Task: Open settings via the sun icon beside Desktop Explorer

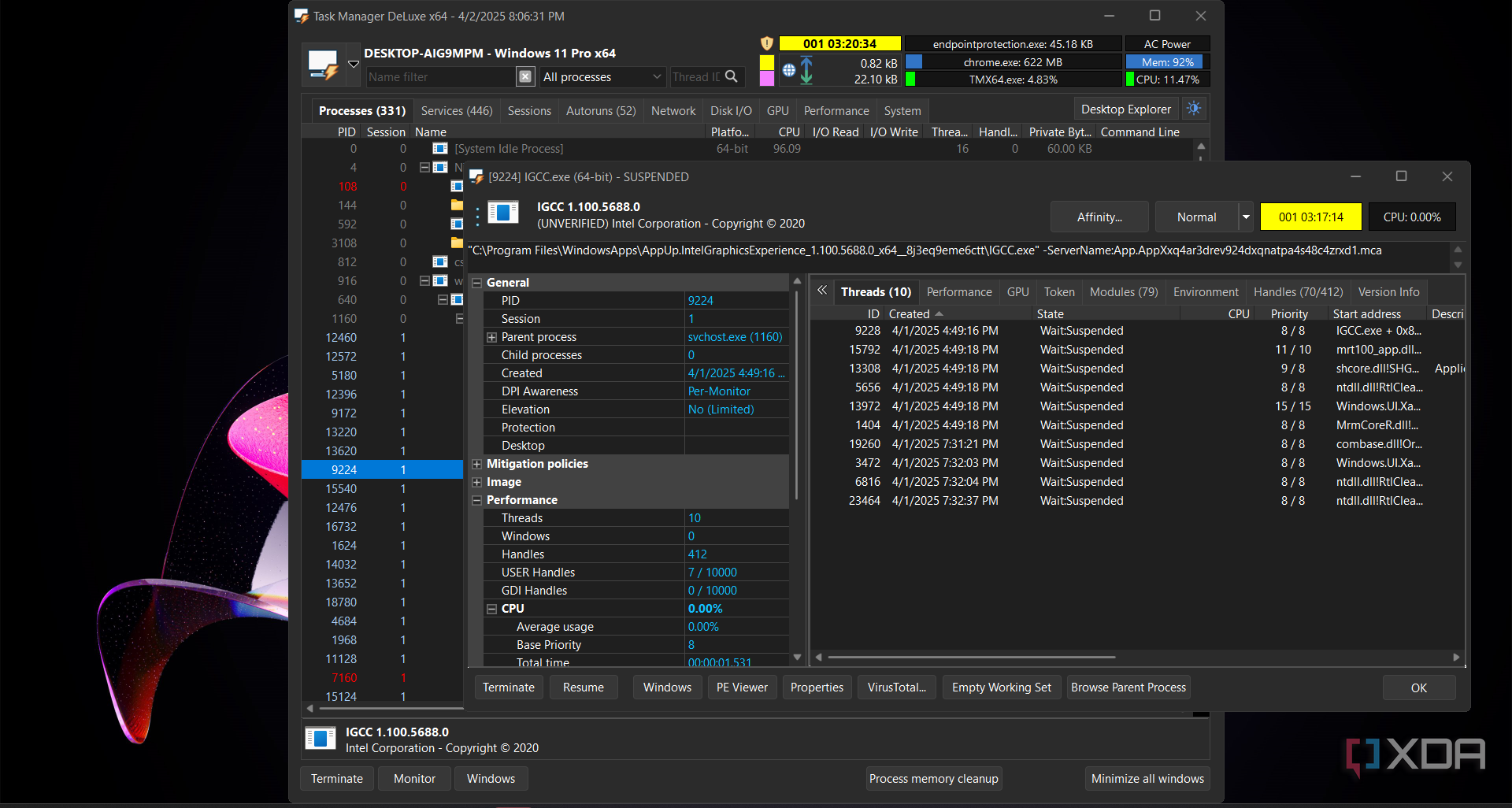Action: pos(1194,109)
